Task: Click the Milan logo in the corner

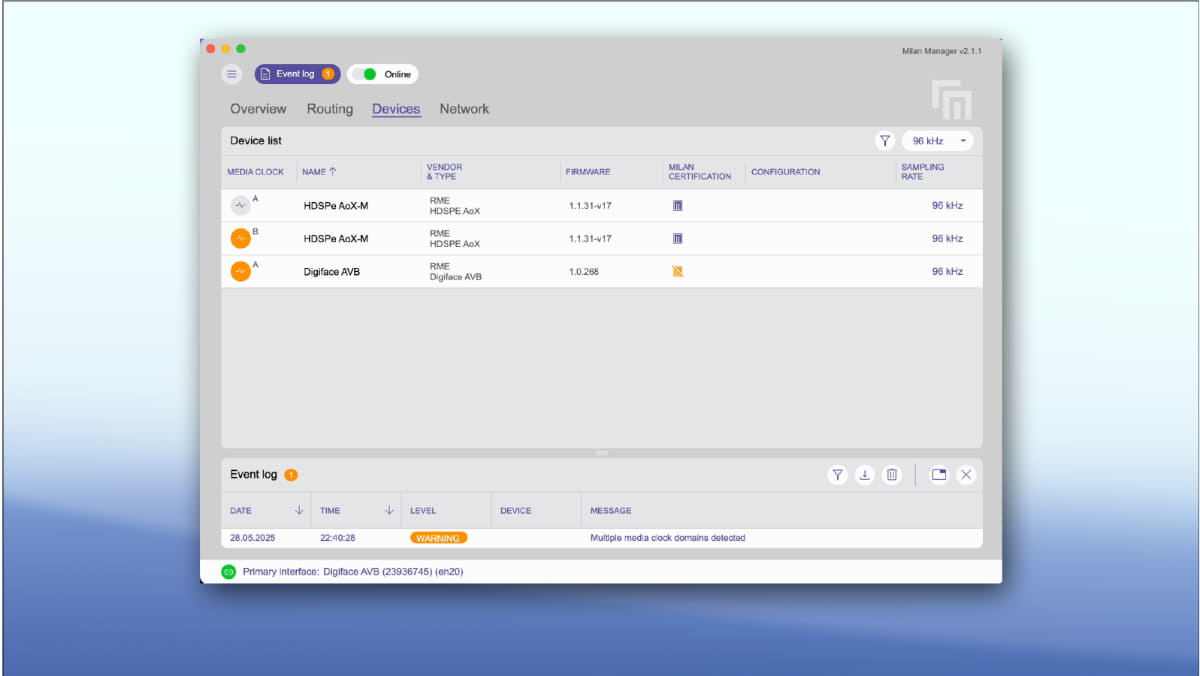Action: point(951,100)
